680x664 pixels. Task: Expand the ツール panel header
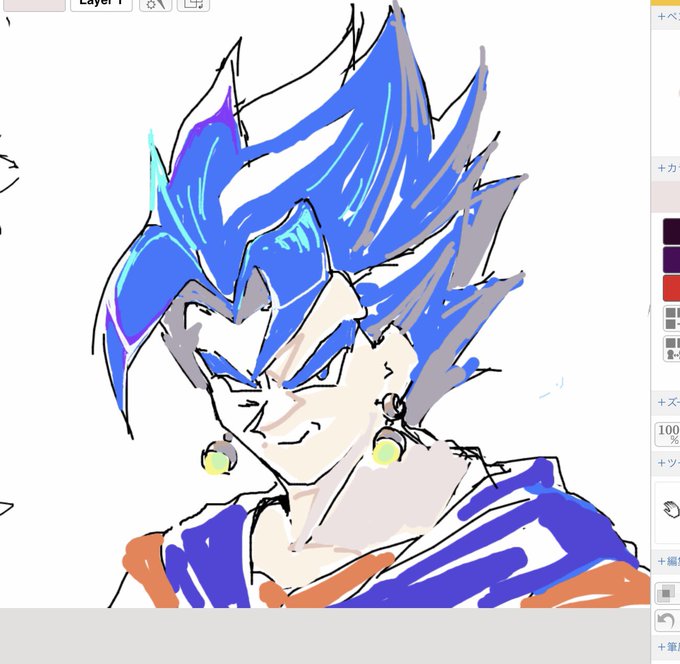pos(668,463)
